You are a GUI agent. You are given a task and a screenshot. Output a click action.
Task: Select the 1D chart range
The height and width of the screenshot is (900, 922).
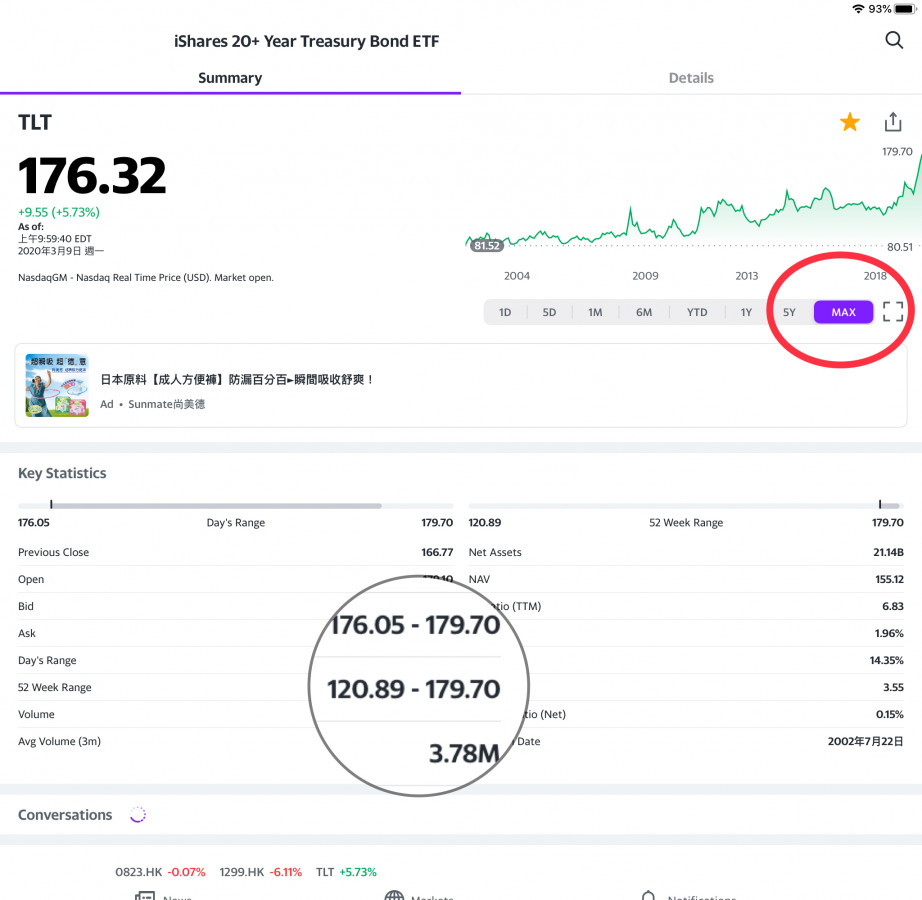[x=505, y=312]
